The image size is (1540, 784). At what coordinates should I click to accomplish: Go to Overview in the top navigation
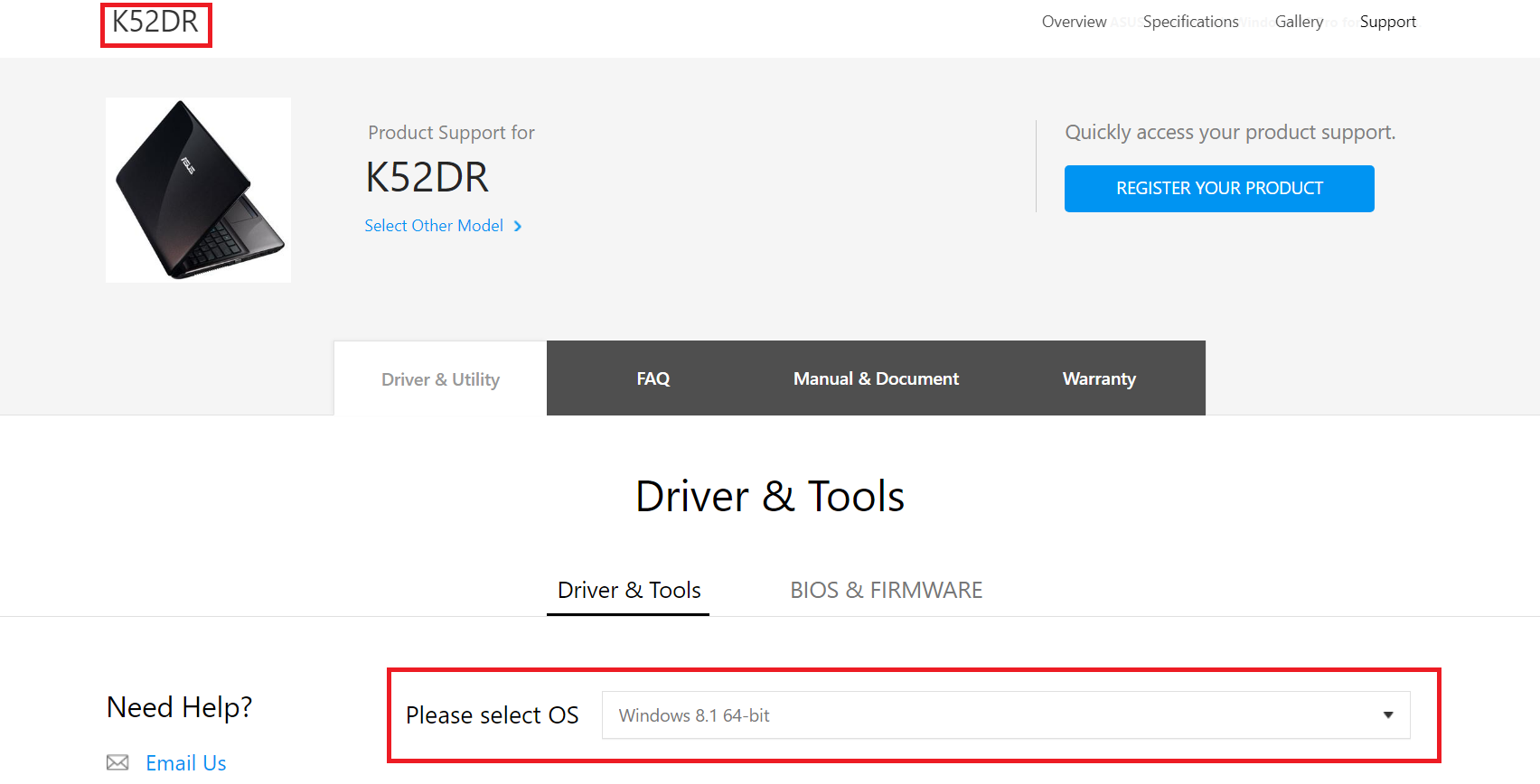click(x=1074, y=22)
